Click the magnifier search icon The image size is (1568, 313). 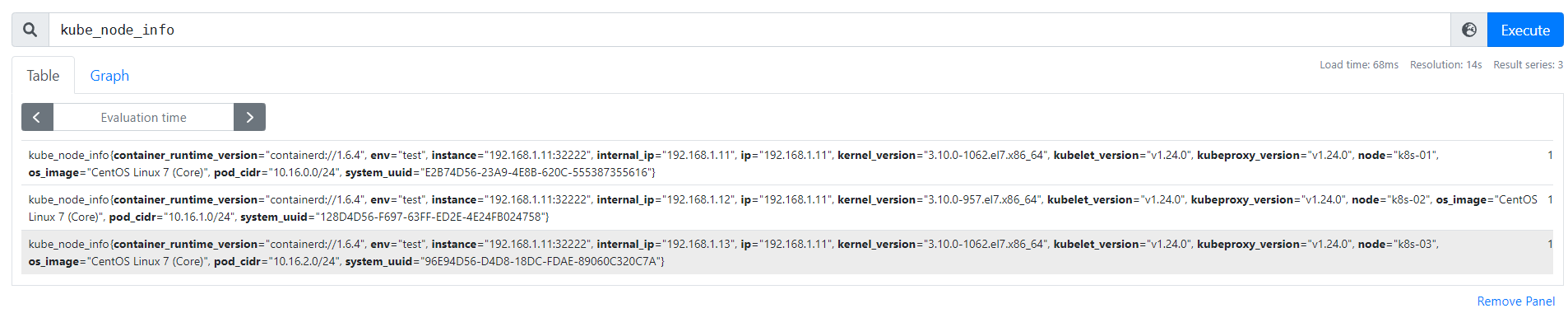30,30
